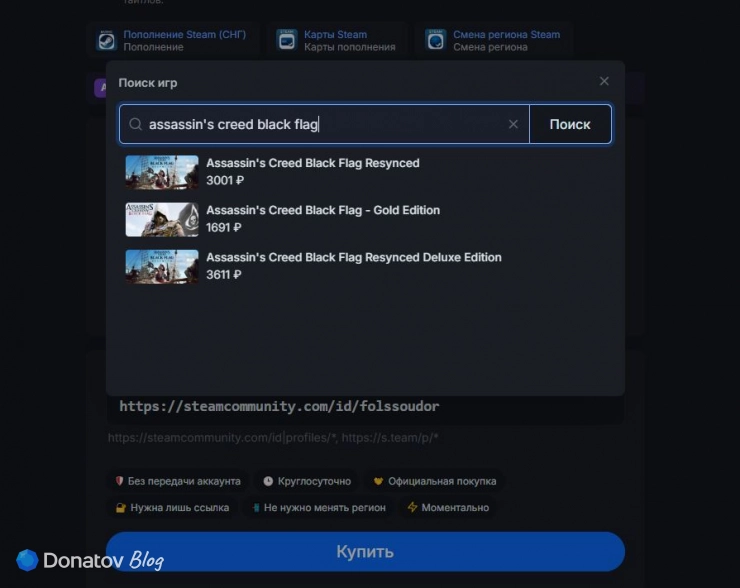Click the Моментально badge
740x588 pixels.
click(448, 507)
